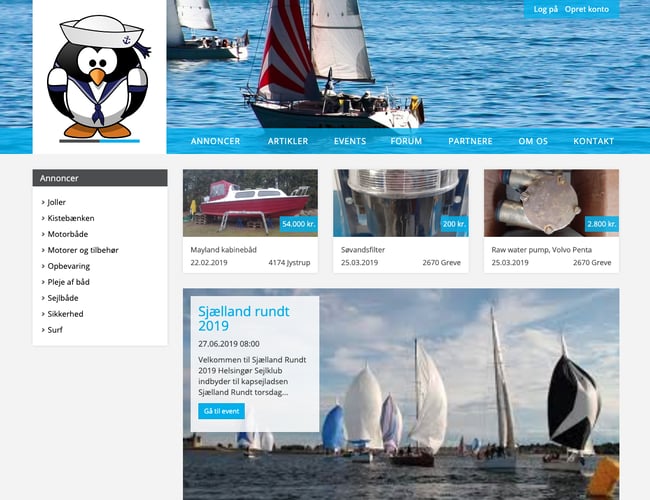650x500 pixels.
Task: Select Om os in the navigation bar
Action: pyautogui.click(x=533, y=141)
